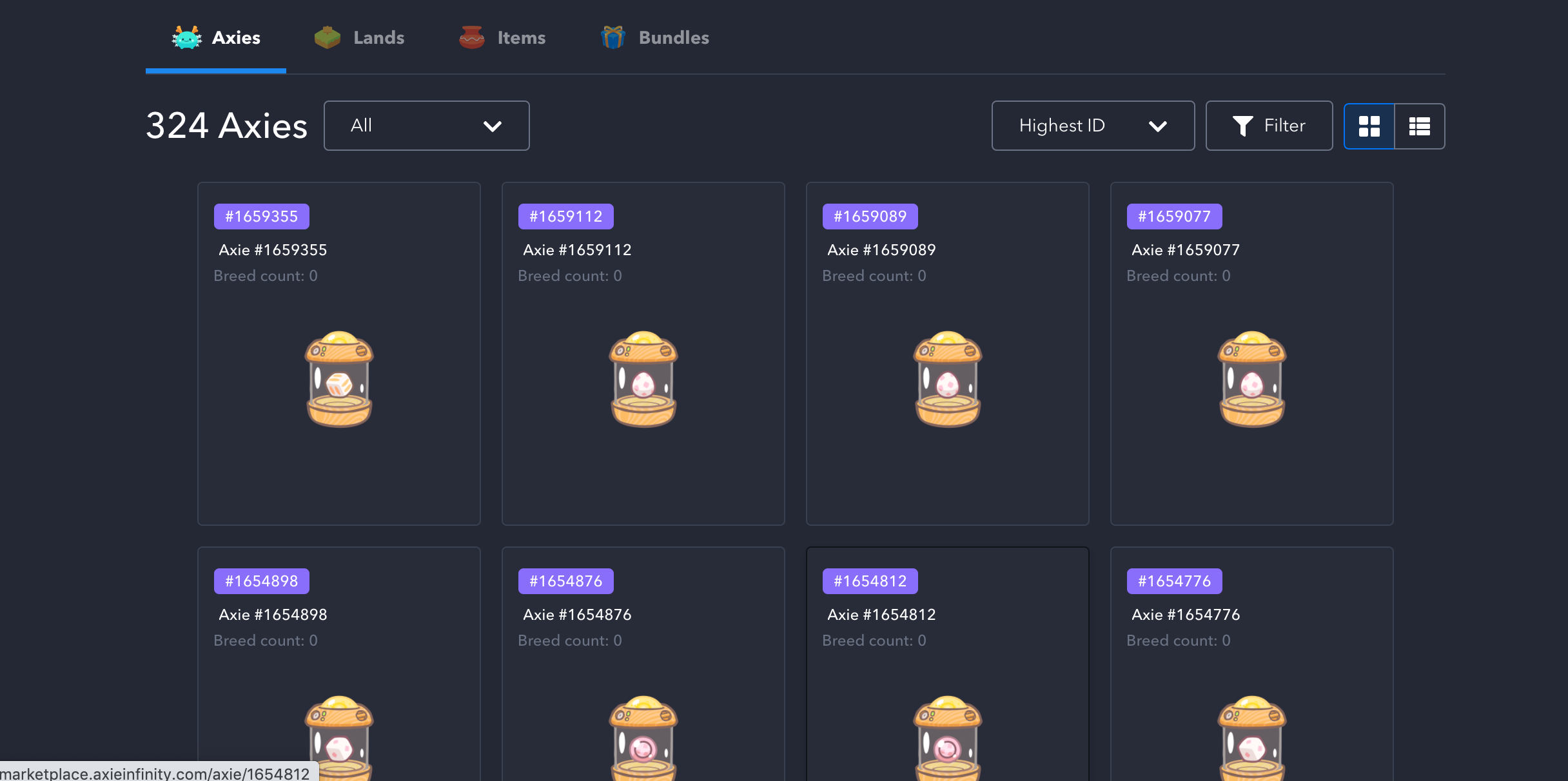Click the 'Axie #1659089' name text

click(x=881, y=250)
